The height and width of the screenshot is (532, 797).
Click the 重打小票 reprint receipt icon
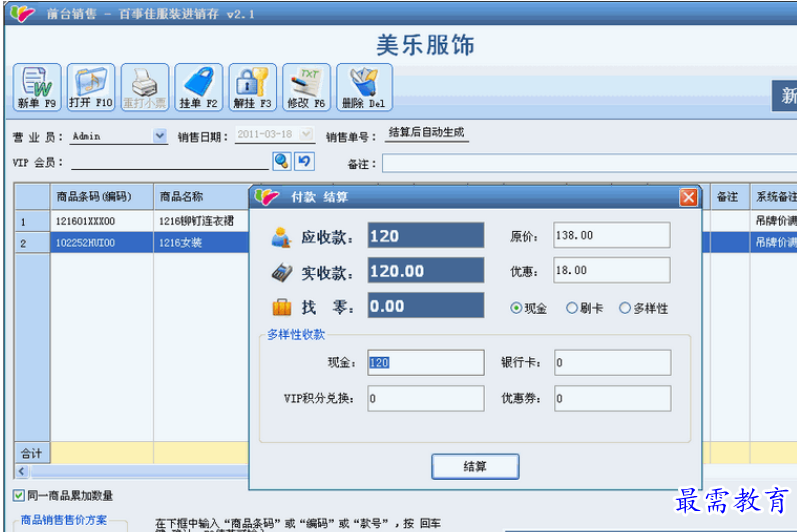point(145,87)
